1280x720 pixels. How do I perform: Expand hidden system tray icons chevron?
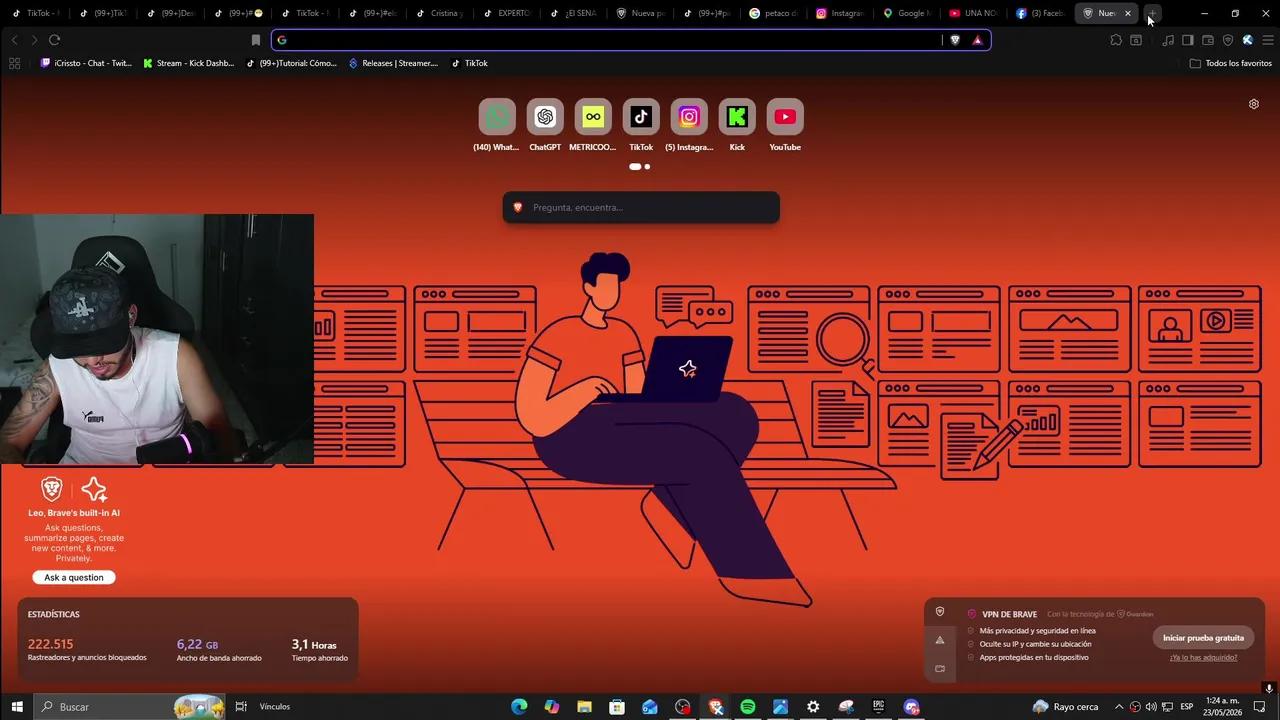pos(1119,707)
